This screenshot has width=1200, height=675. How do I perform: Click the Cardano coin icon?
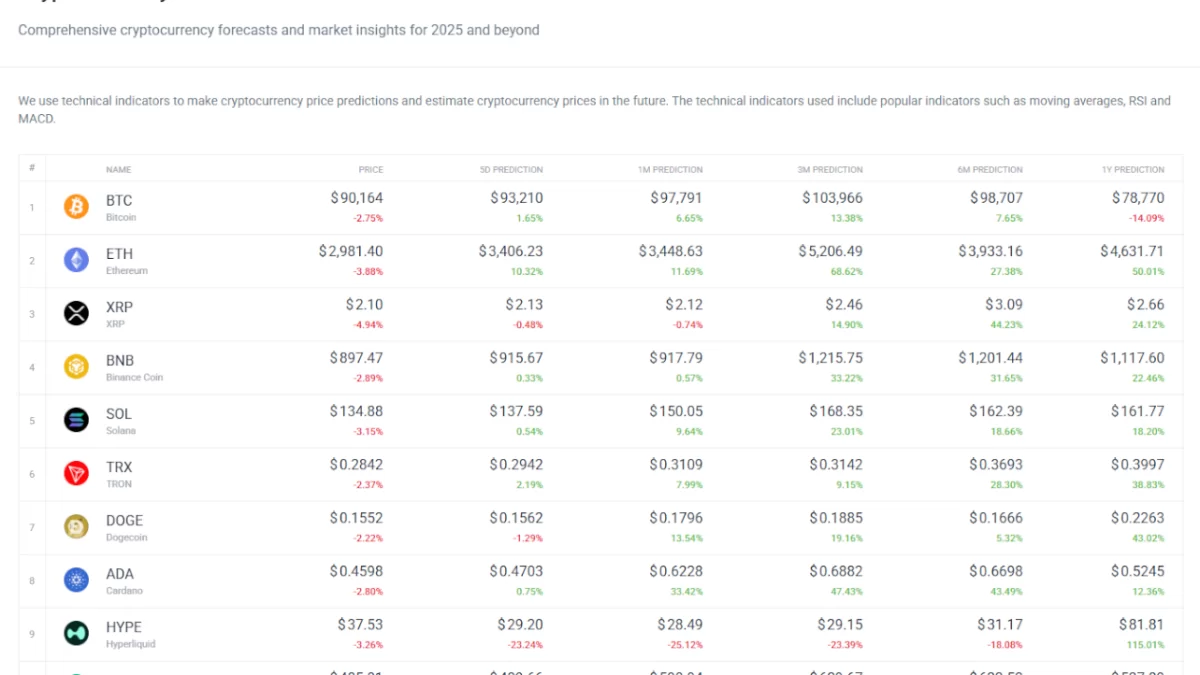pyautogui.click(x=77, y=580)
